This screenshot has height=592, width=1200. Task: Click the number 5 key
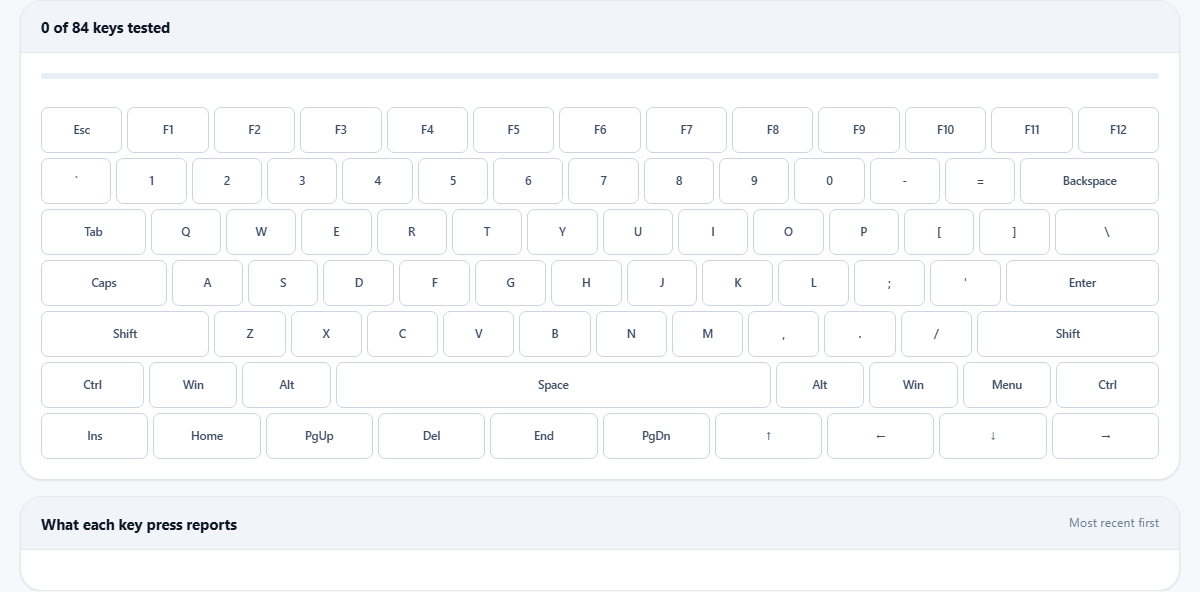(453, 181)
